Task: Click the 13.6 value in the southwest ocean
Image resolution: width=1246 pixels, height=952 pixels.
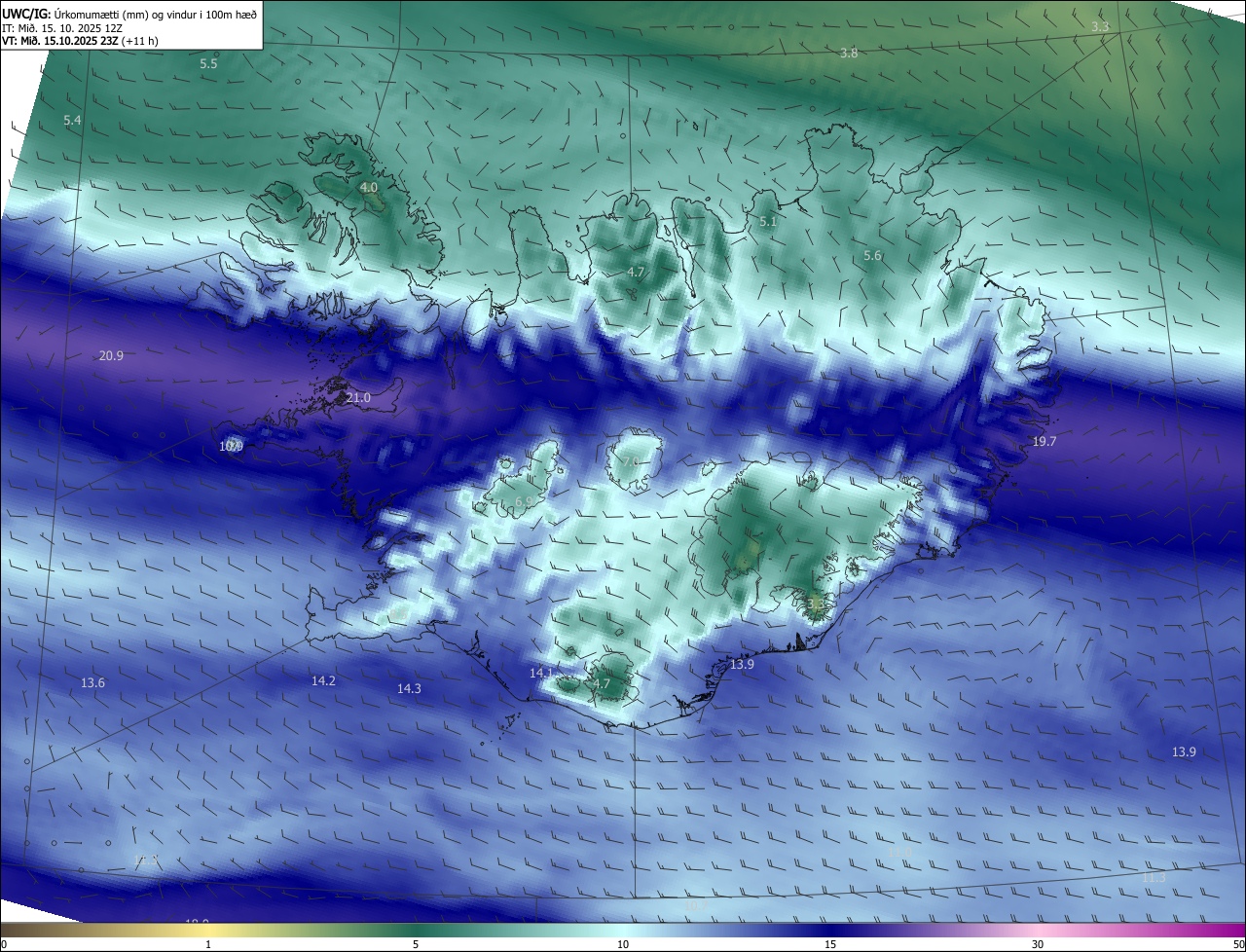Action: point(92,682)
